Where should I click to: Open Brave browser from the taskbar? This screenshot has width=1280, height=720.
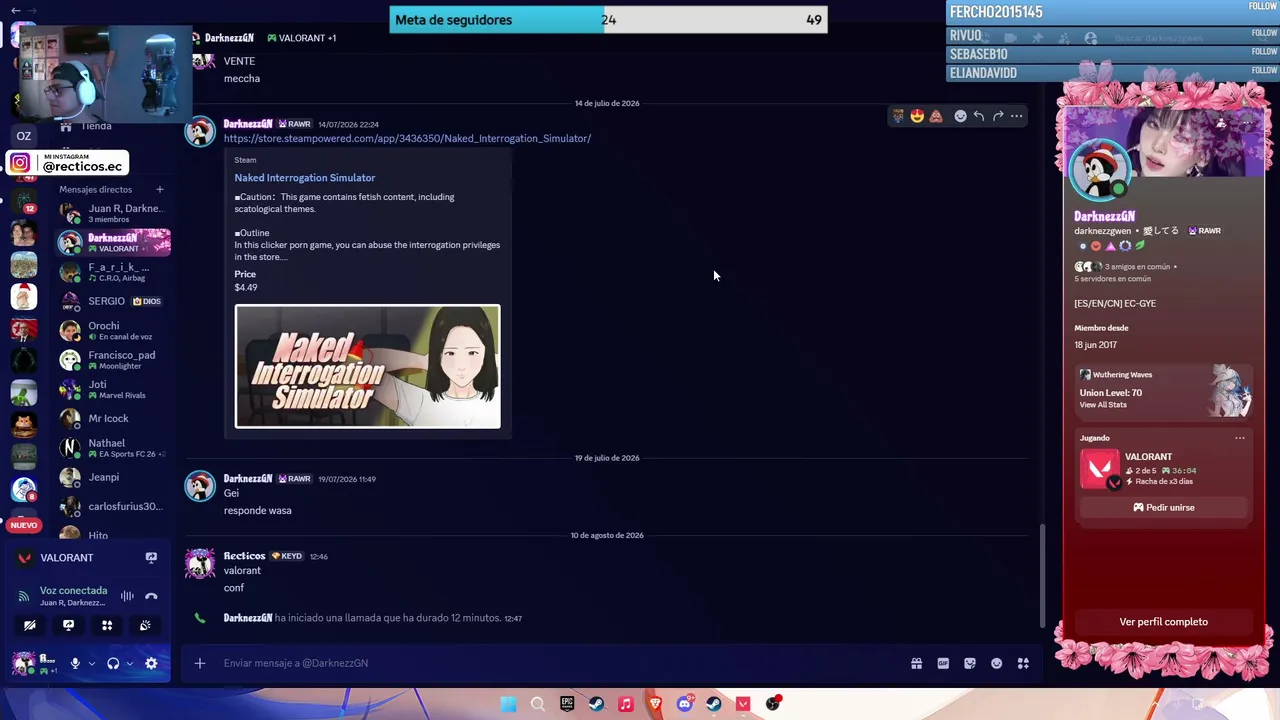[x=655, y=704]
